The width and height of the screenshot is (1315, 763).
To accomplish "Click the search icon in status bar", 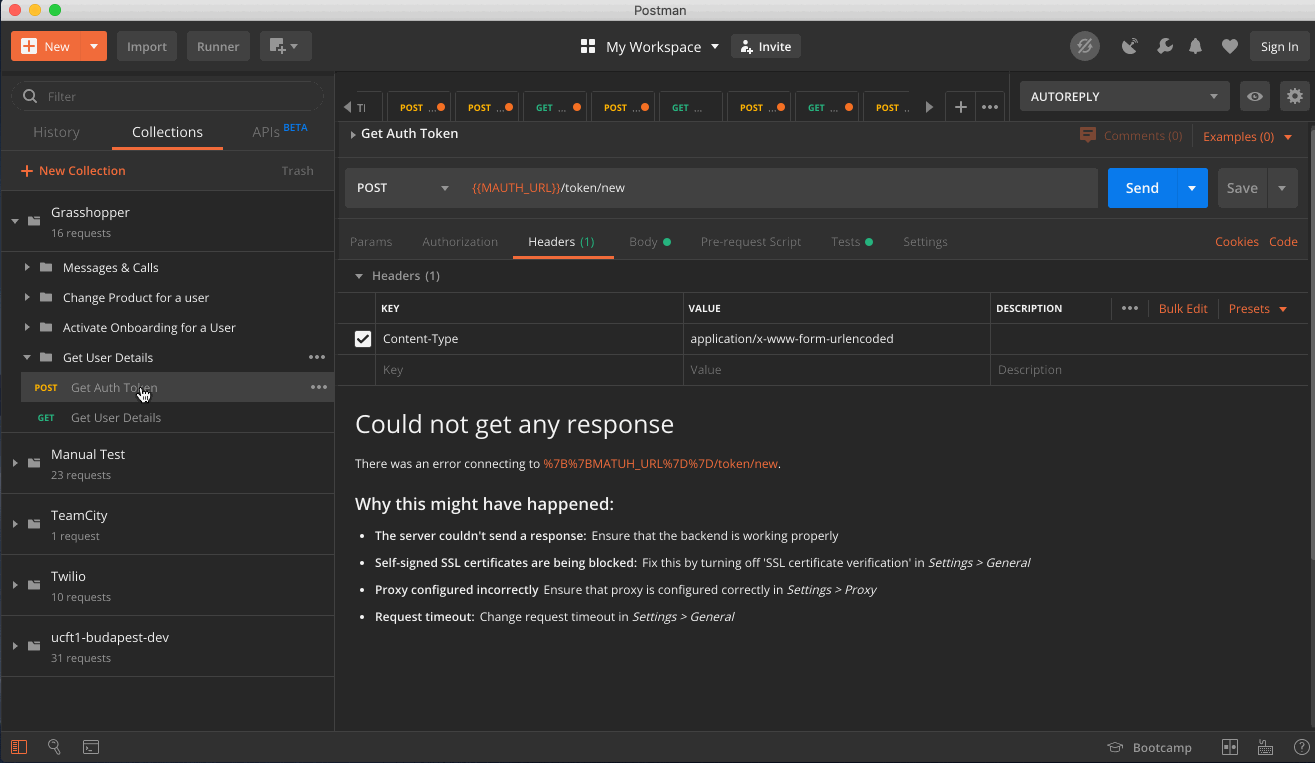I will point(55,746).
